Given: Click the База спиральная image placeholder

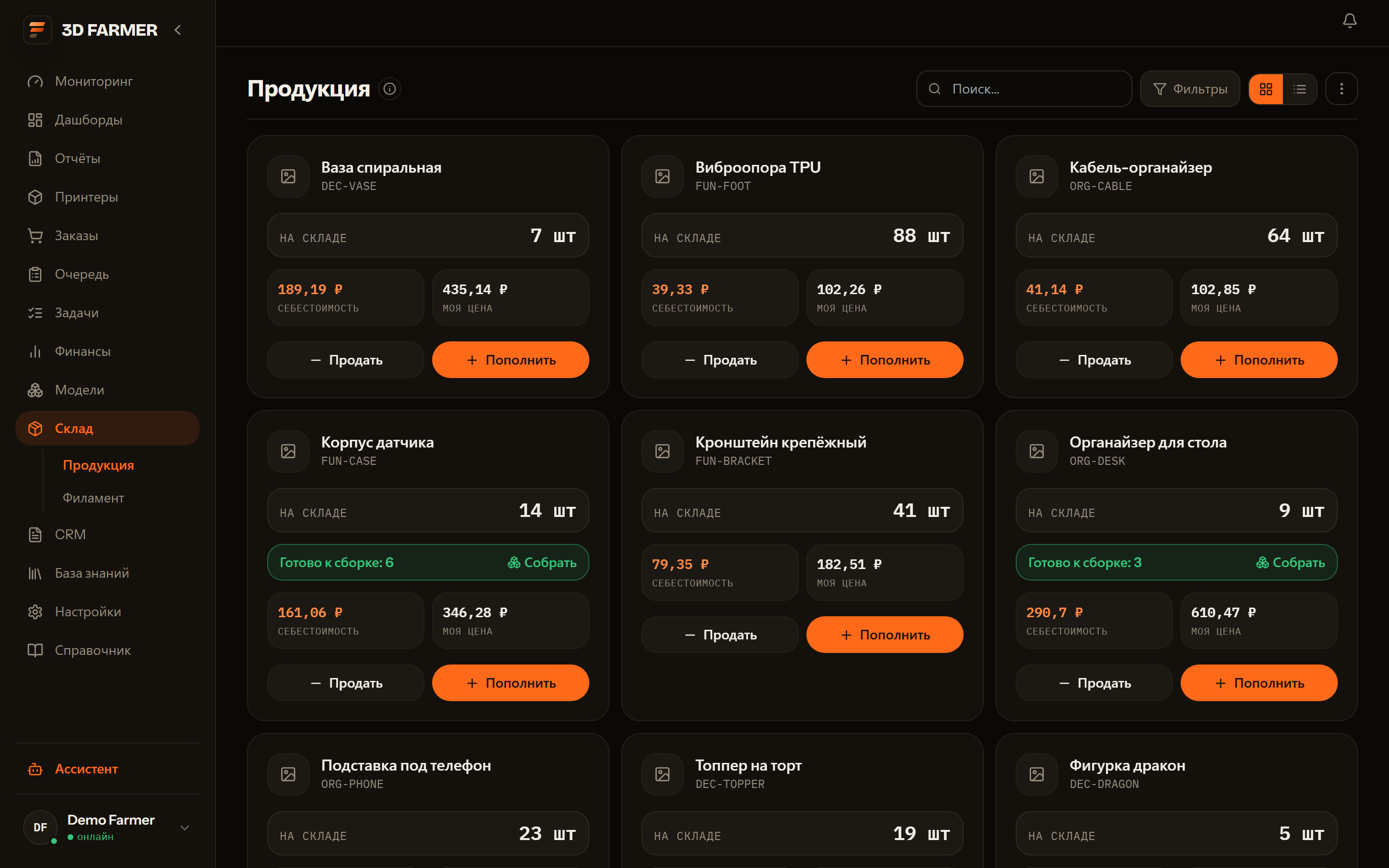Looking at the screenshot, I should coord(288,176).
